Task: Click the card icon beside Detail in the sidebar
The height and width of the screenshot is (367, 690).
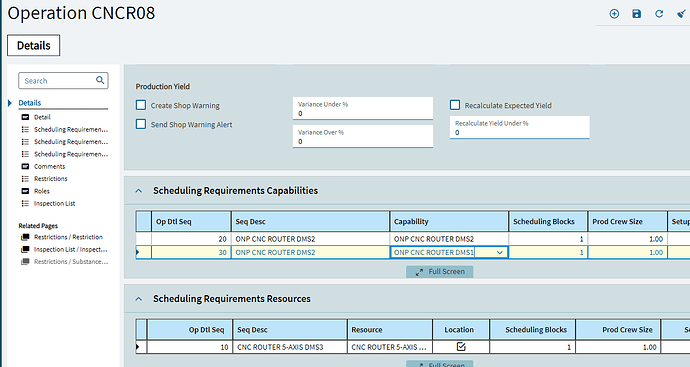Action: click(x=25, y=117)
